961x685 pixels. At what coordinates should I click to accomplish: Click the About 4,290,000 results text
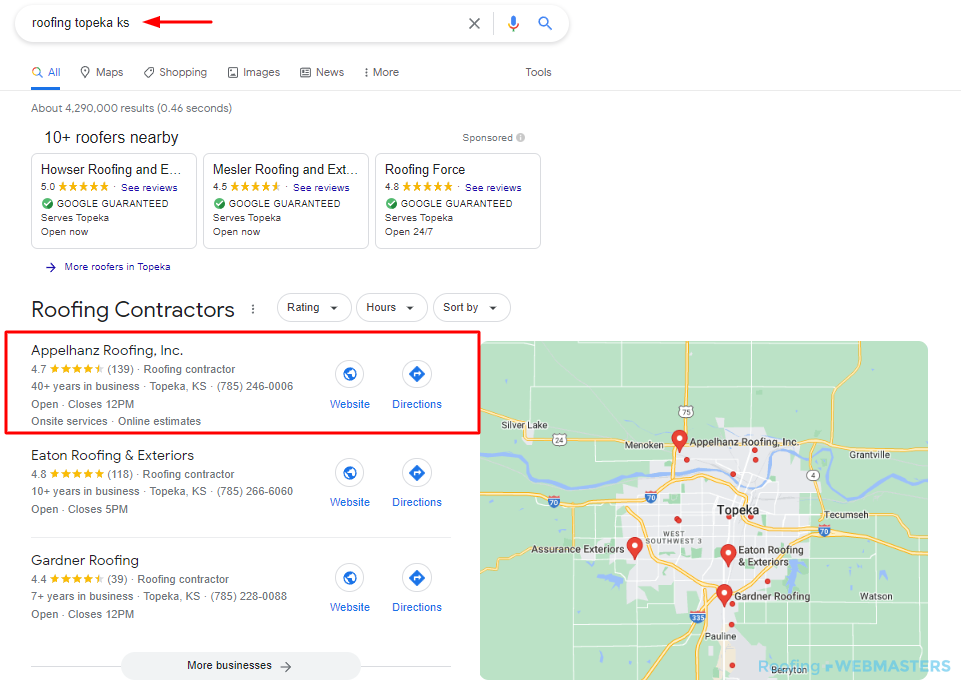132,108
